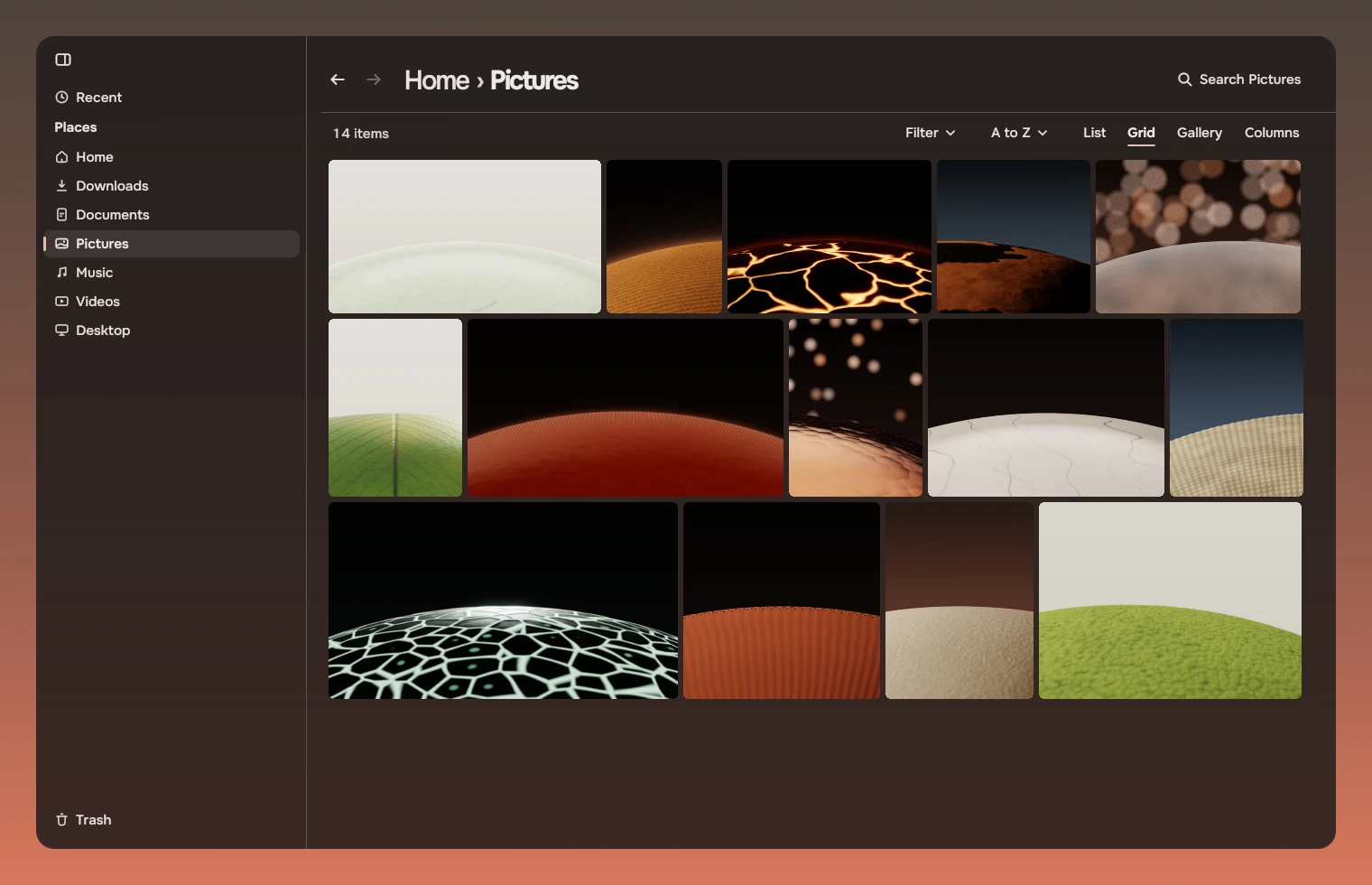This screenshot has height=885, width=1372.
Task: Open the A to Z sort dropdown
Action: pos(1019,132)
